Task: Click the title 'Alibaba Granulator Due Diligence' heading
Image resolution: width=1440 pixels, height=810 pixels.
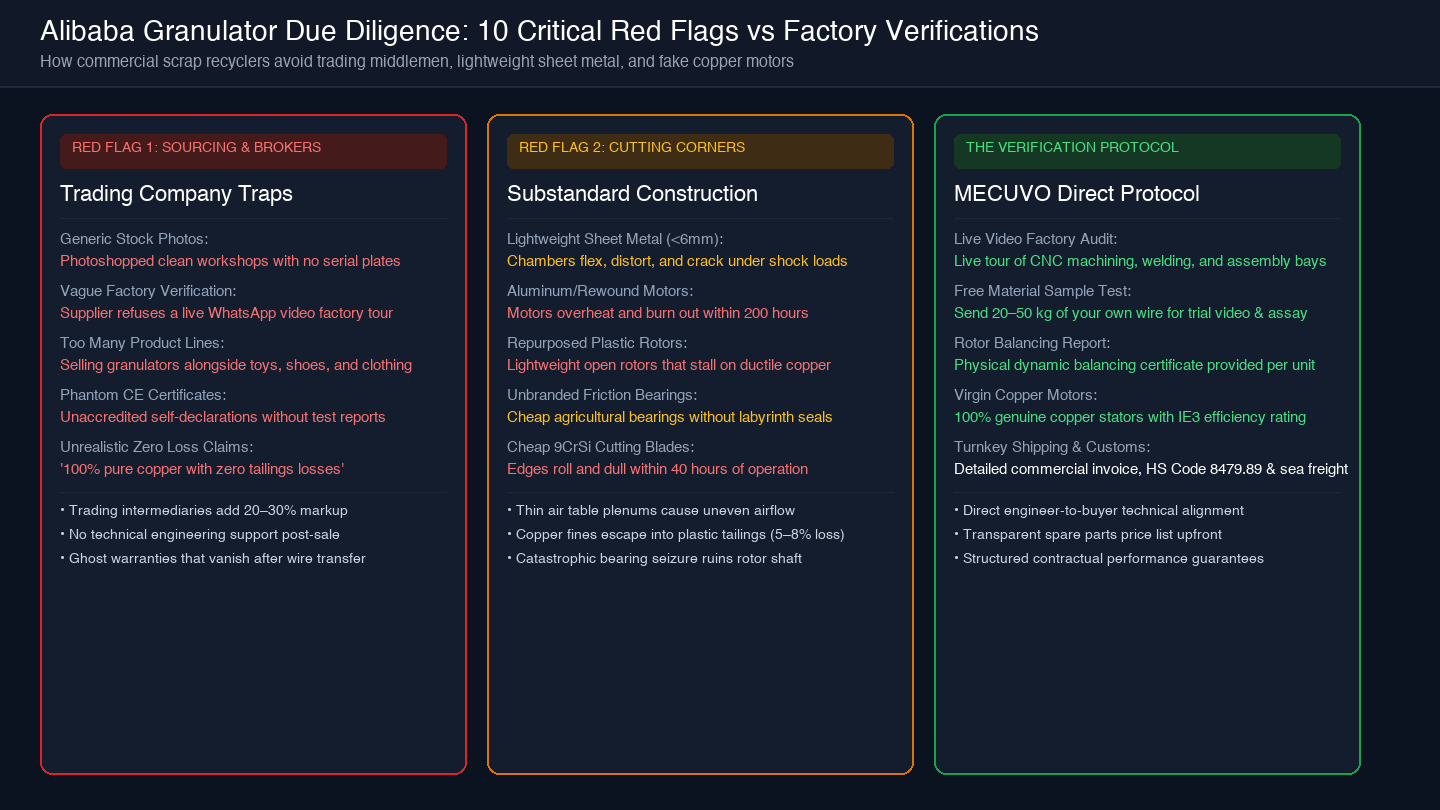Action: pyautogui.click(x=539, y=31)
